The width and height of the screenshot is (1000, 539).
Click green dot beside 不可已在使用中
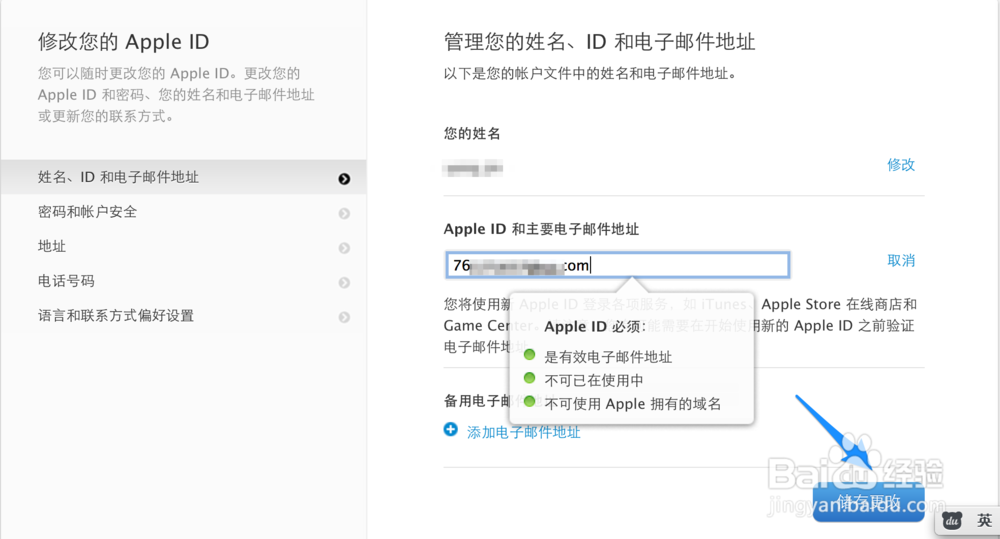tap(531, 378)
